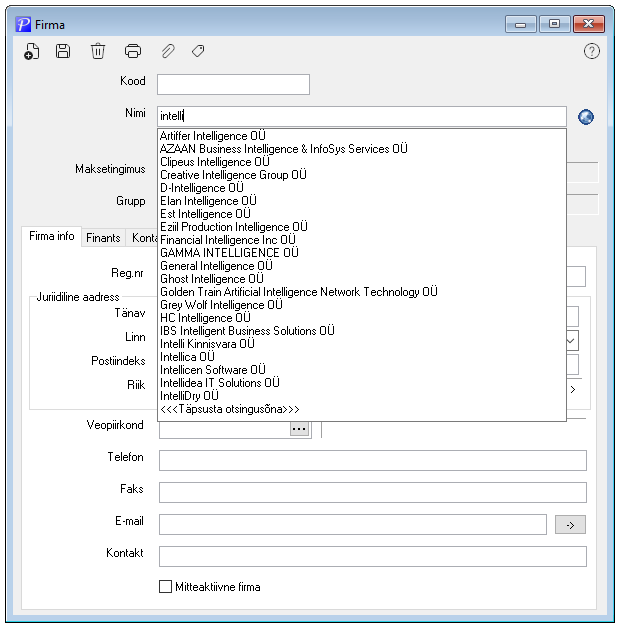Delete the record using trash icon
Viewport: 619px width, 627px height.
point(98,51)
